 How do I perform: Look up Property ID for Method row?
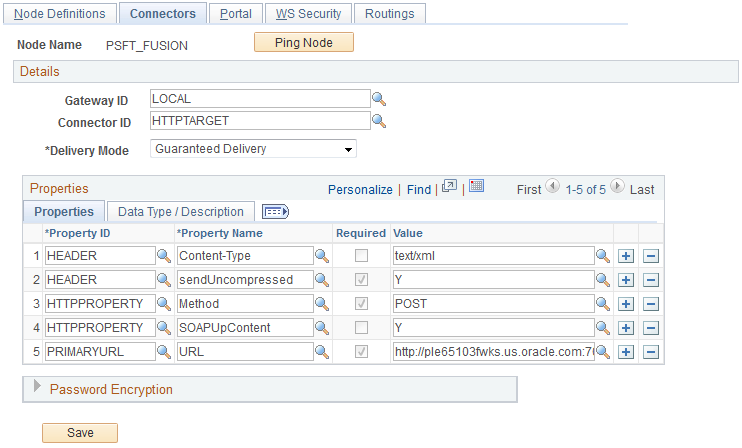click(164, 304)
